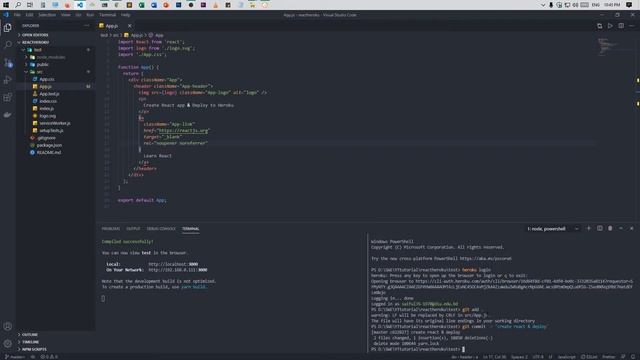Split the terminal pane
The width and height of the screenshot is (640, 360).
pyautogui.click(x=600, y=229)
